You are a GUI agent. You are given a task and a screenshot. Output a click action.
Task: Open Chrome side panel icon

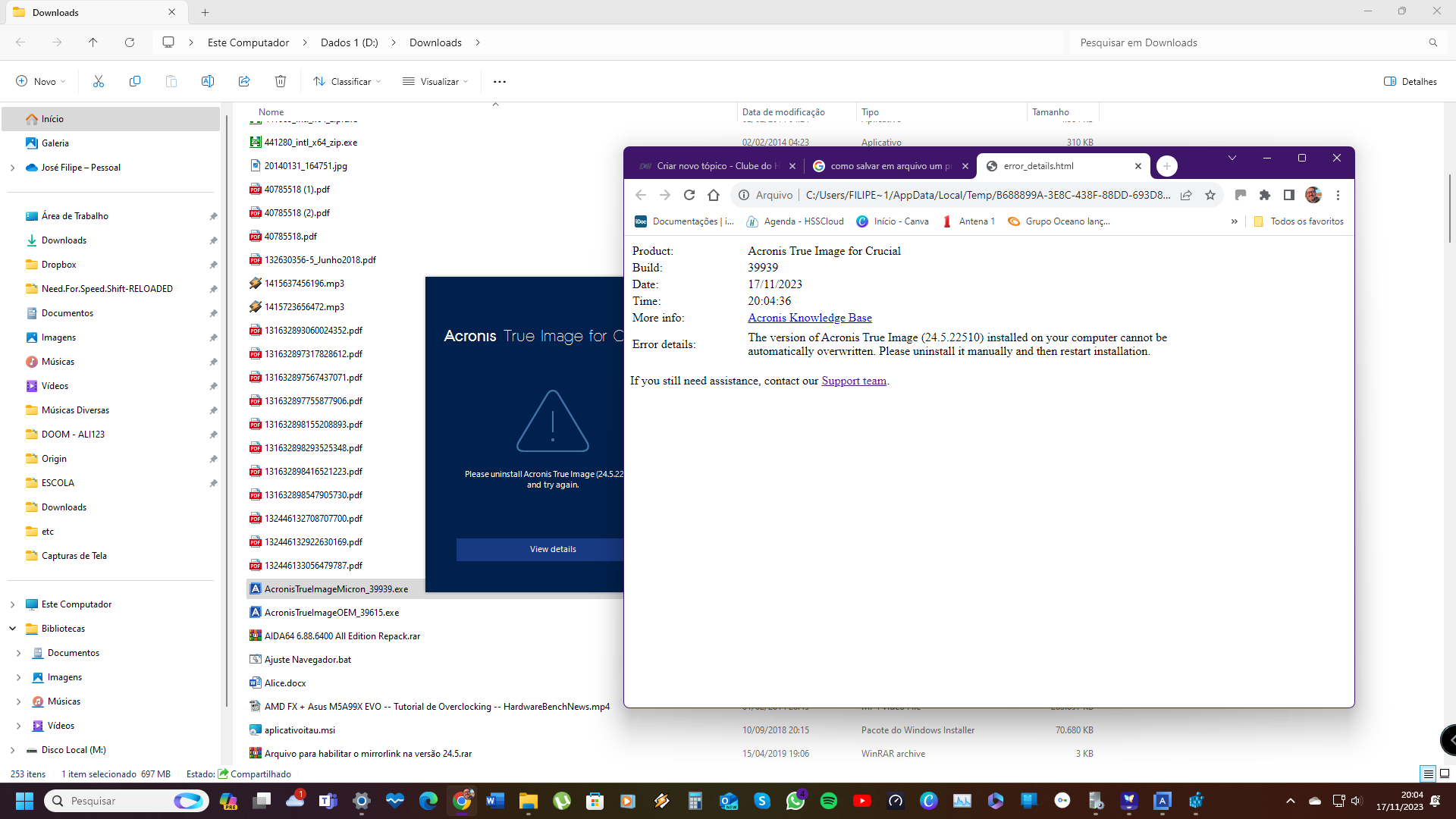point(1289,195)
